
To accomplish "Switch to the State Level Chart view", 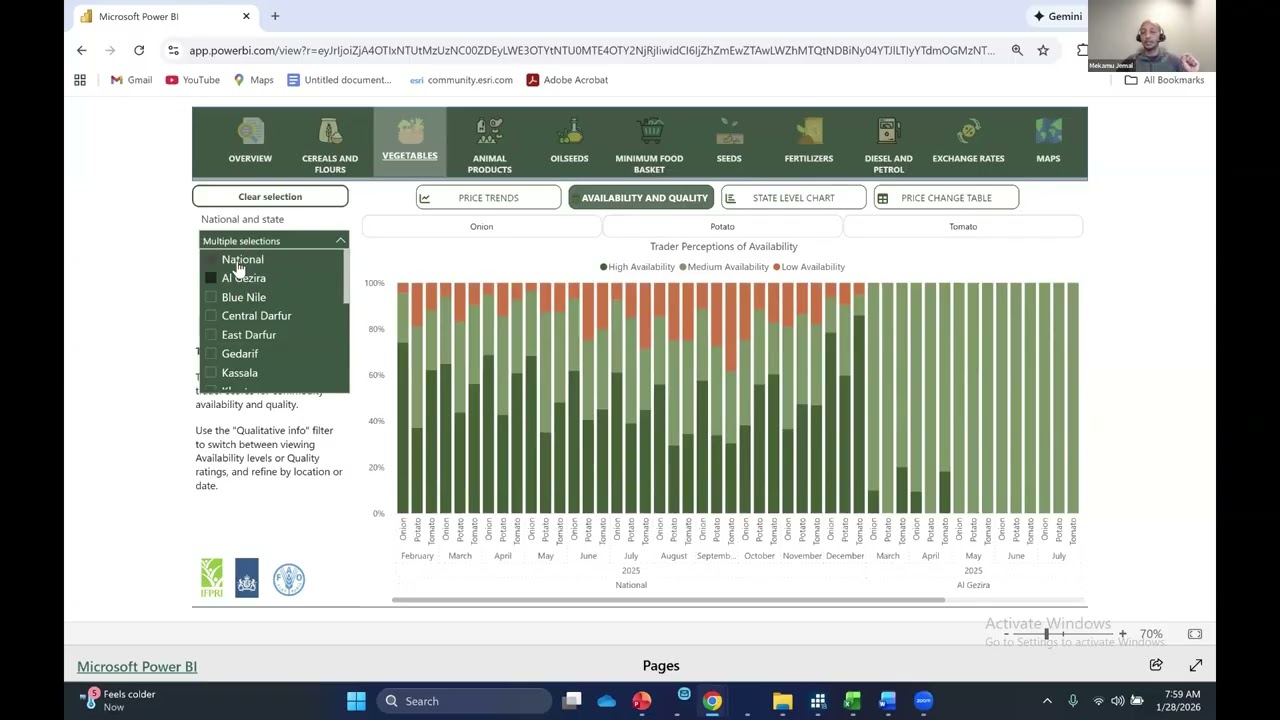I will [x=793, y=198].
